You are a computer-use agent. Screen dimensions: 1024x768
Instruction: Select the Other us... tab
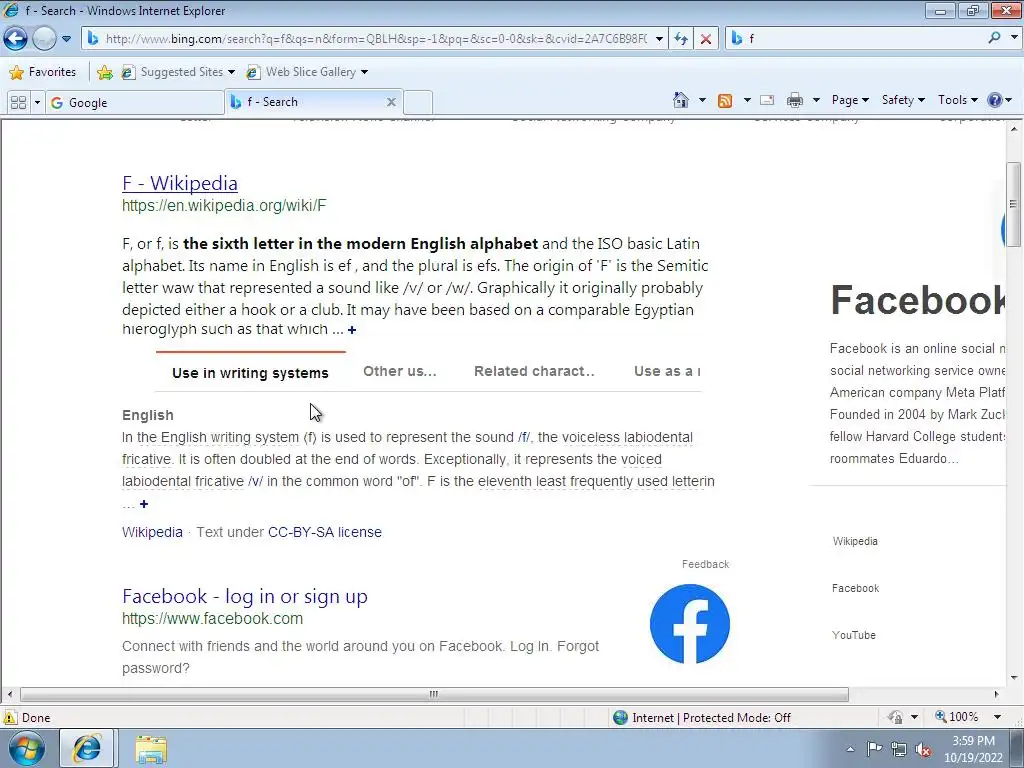tap(400, 371)
